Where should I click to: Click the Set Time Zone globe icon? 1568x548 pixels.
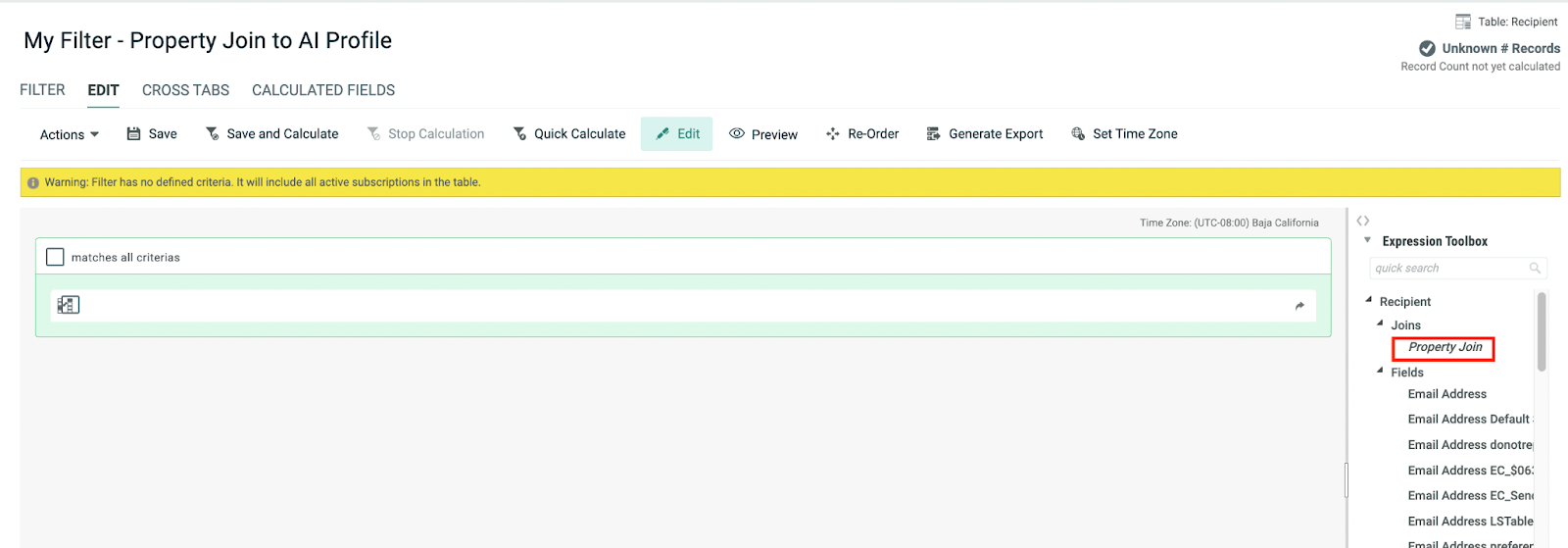point(1078,134)
